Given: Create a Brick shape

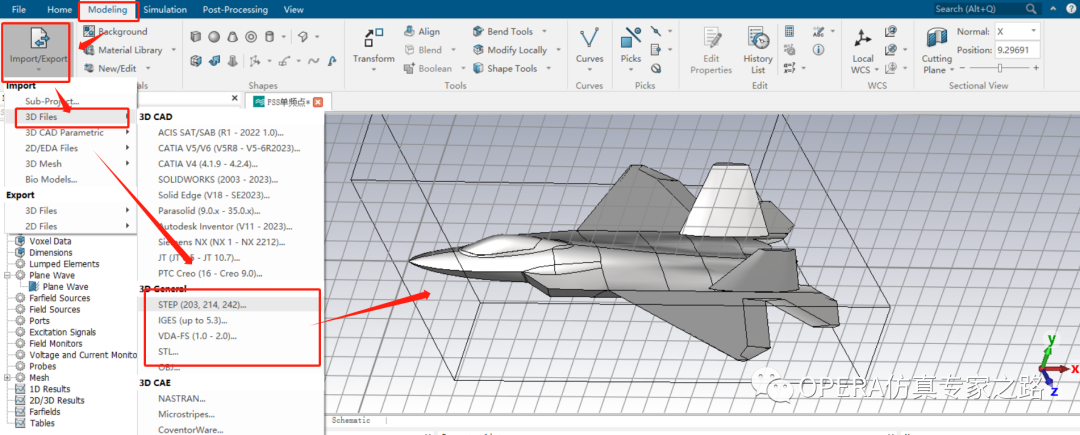Looking at the screenshot, I should tap(196, 37).
